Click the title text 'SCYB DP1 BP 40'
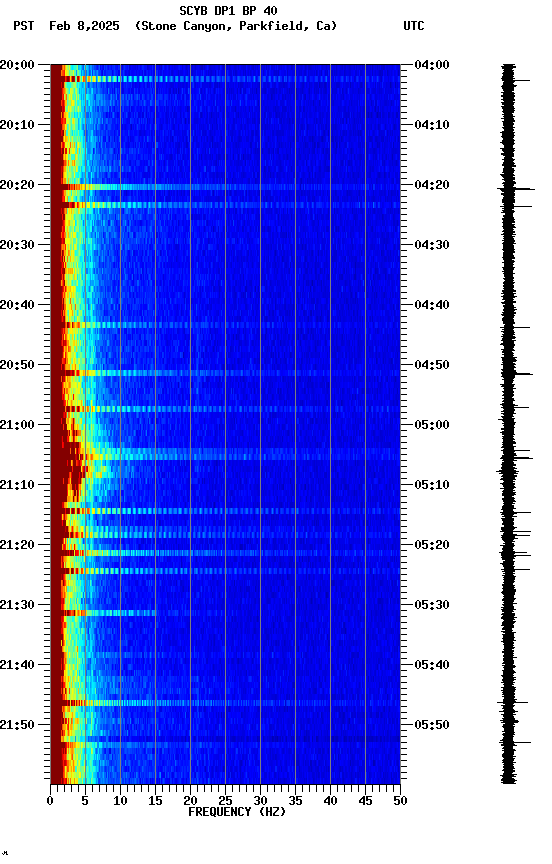This screenshot has height=864, width=552. (228, 11)
